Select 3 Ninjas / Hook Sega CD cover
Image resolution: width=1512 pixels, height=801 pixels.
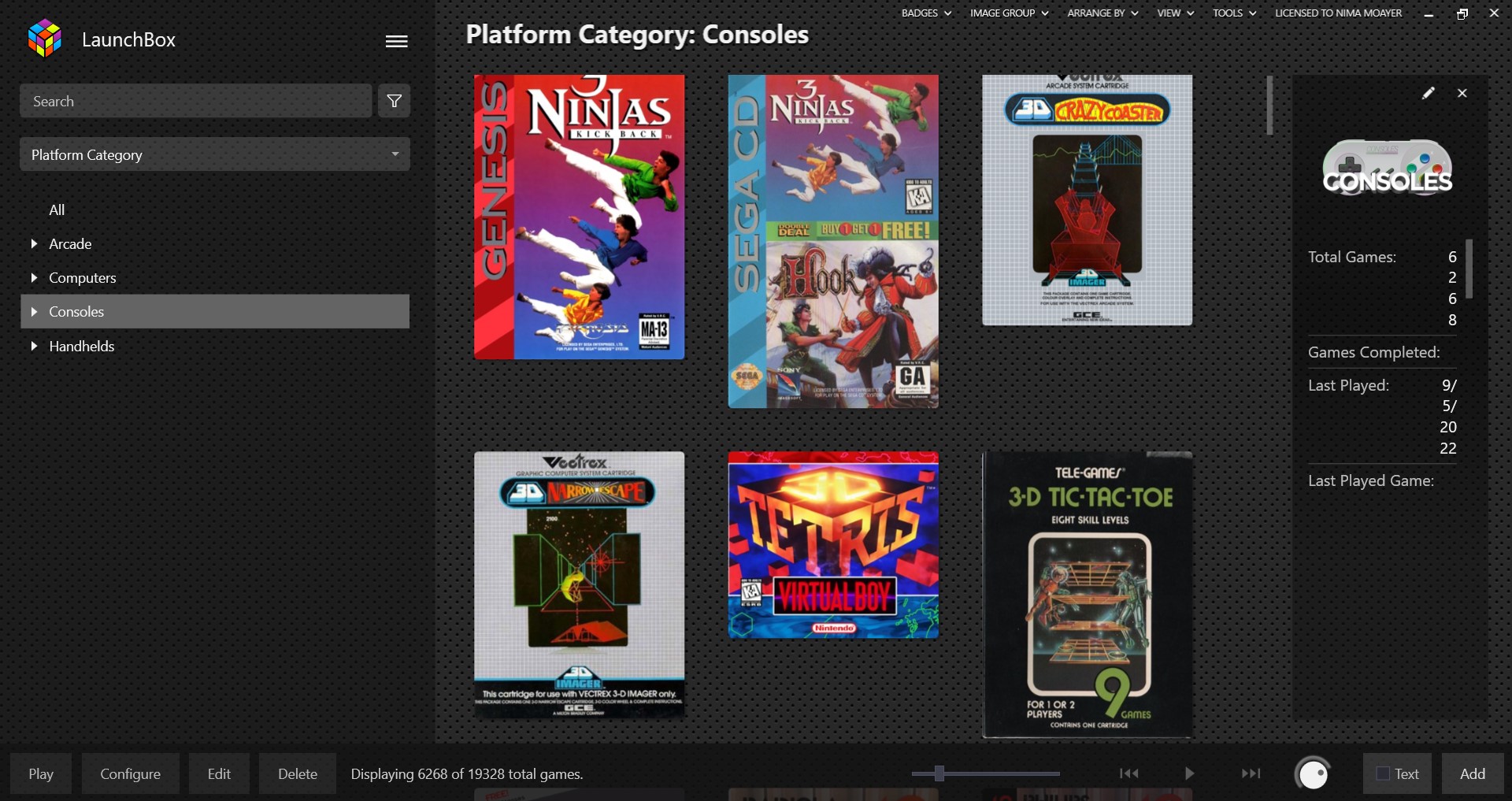tap(833, 242)
